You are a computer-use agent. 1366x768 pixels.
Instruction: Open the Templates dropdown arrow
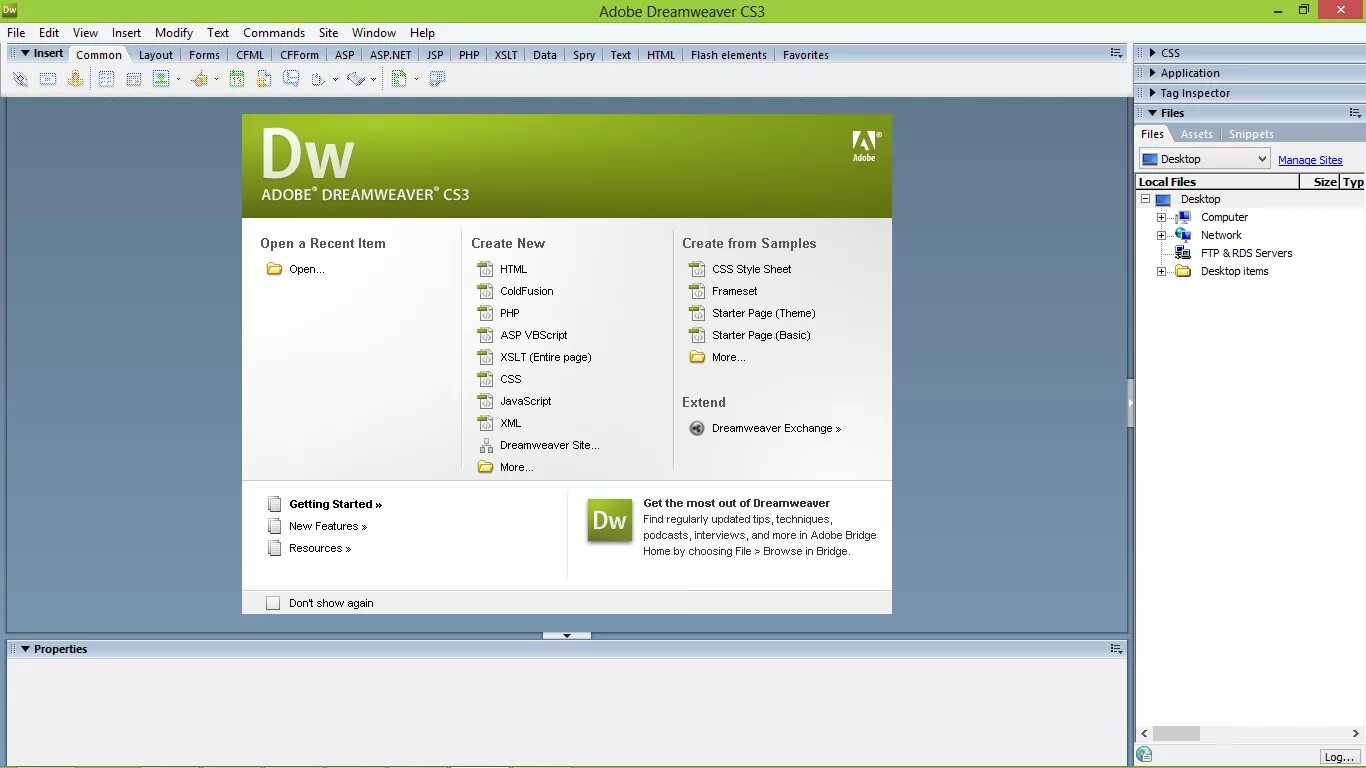[x=416, y=79]
